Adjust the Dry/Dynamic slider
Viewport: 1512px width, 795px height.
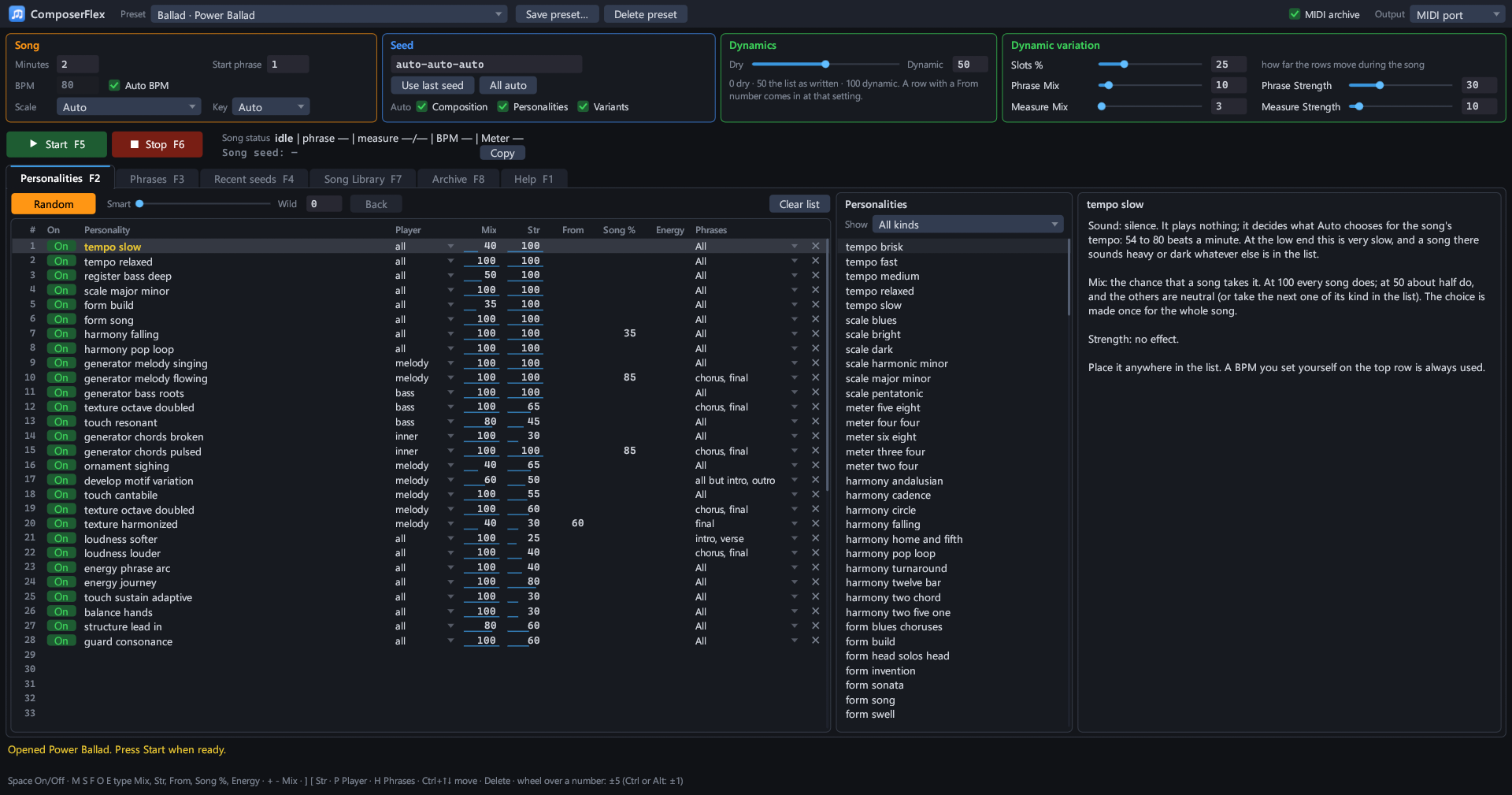825,64
